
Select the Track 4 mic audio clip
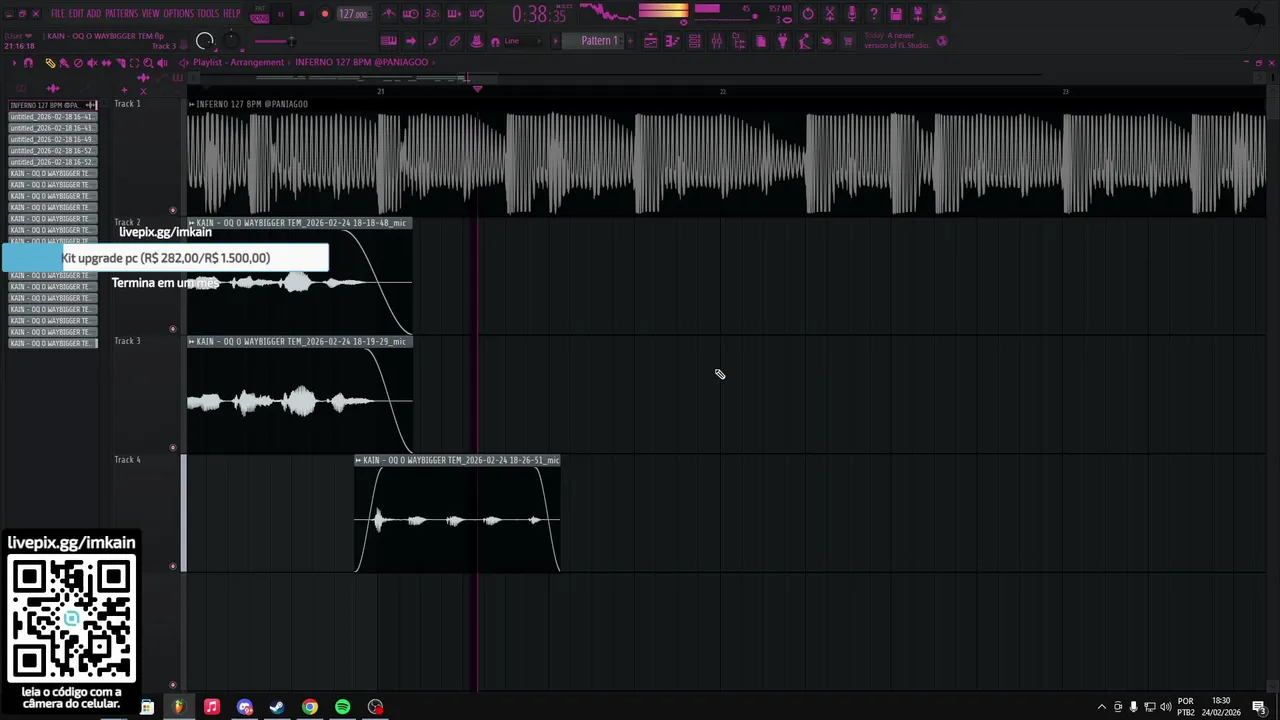[457, 515]
